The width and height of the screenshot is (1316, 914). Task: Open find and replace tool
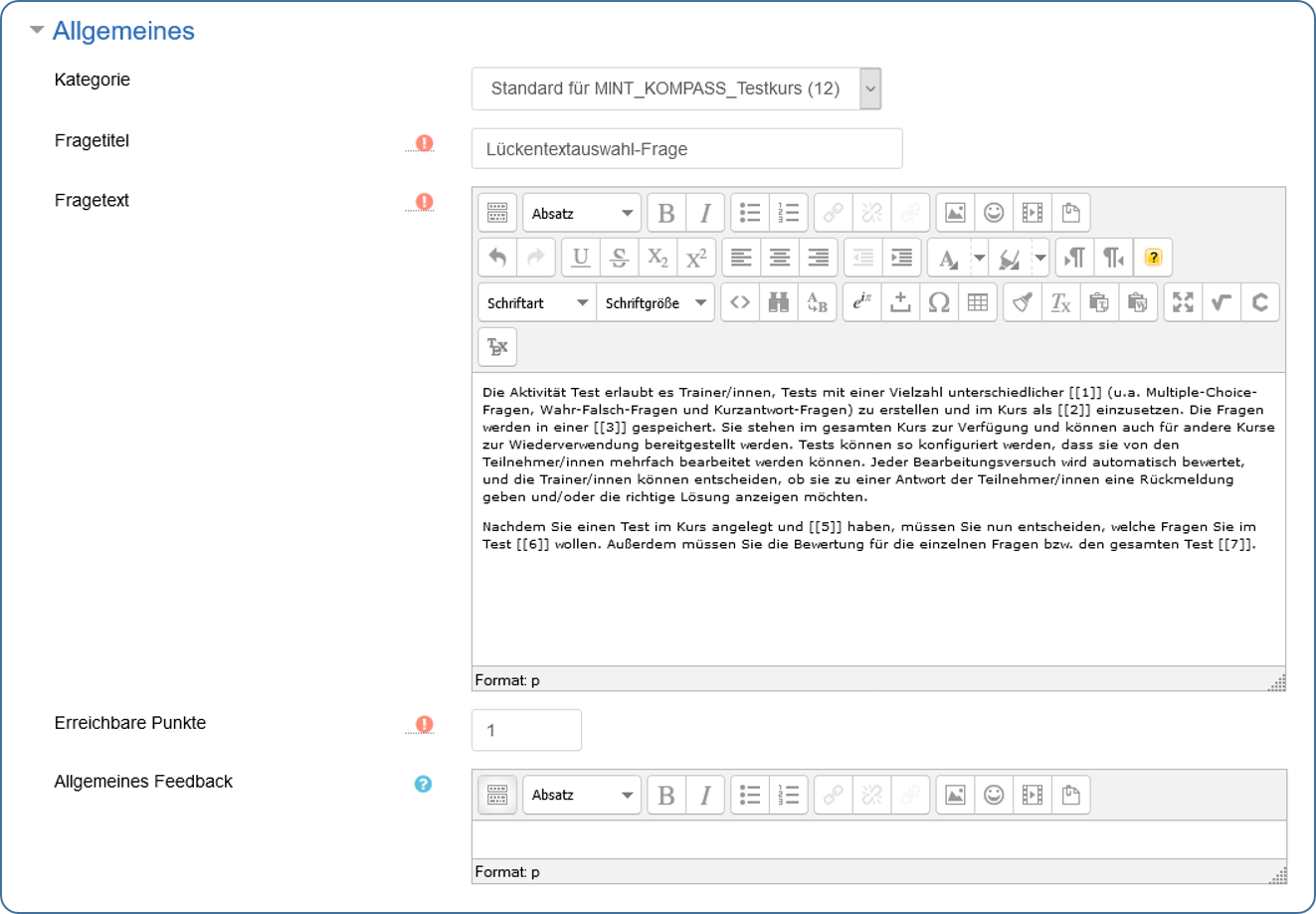(x=818, y=302)
